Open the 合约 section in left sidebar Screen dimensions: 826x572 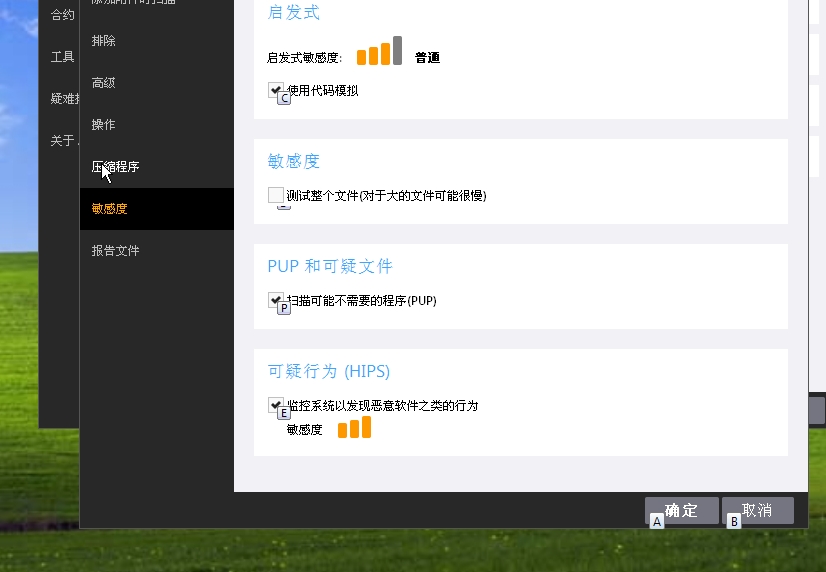pyautogui.click(x=62, y=15)
